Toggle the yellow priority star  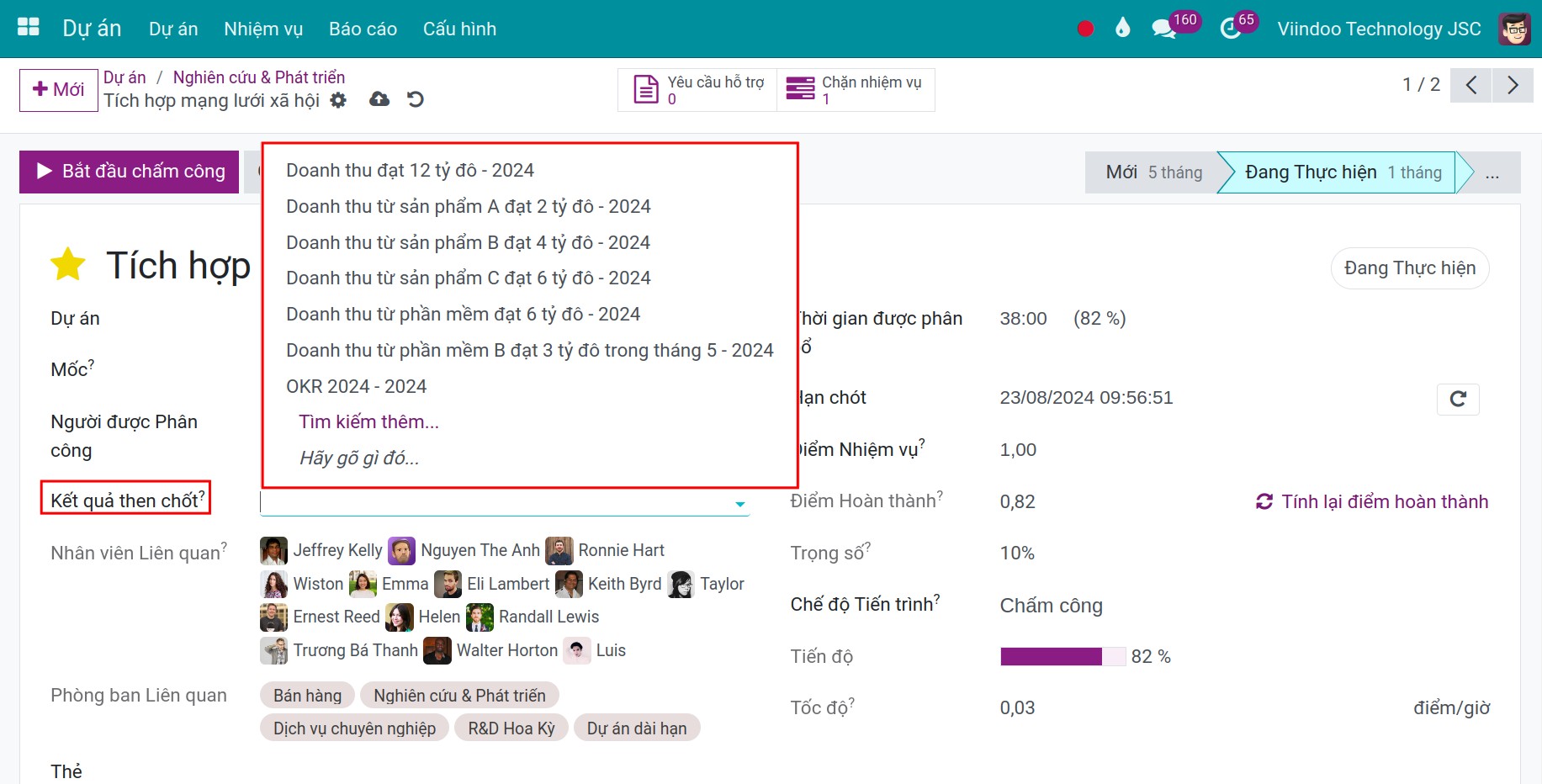pos(68,264)
